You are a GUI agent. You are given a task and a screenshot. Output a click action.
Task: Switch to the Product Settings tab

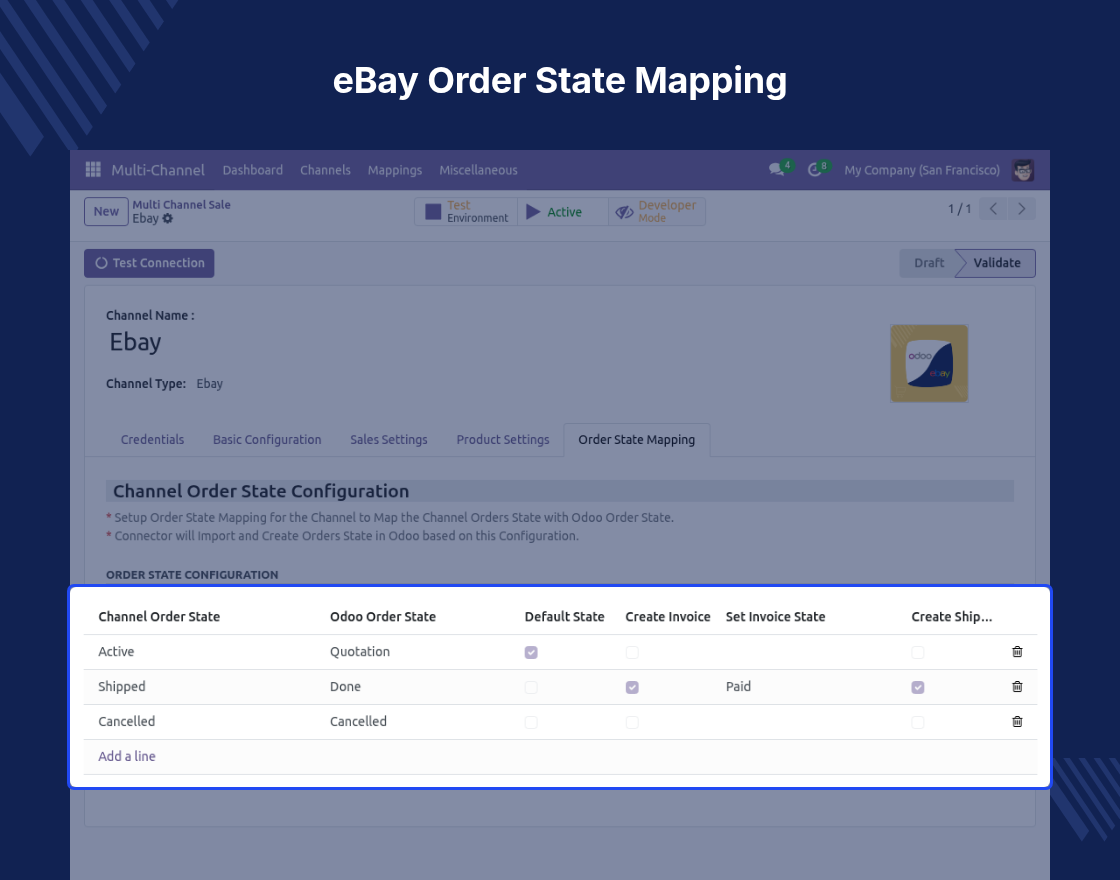tap(503, 439)
